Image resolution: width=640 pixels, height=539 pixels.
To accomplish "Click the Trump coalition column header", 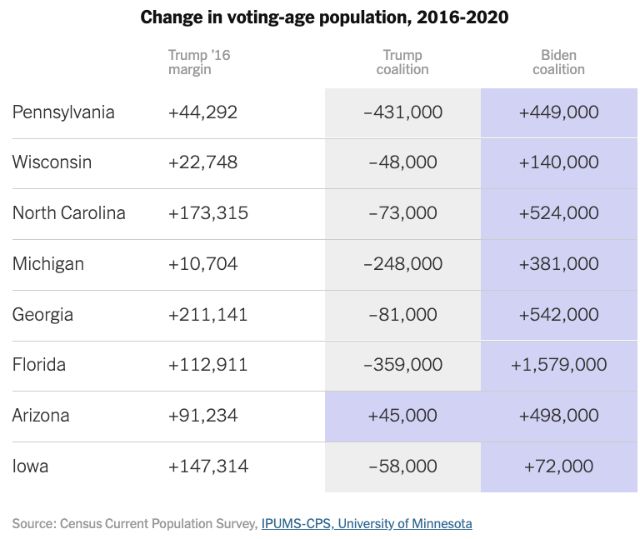I will tap(402, 62).
